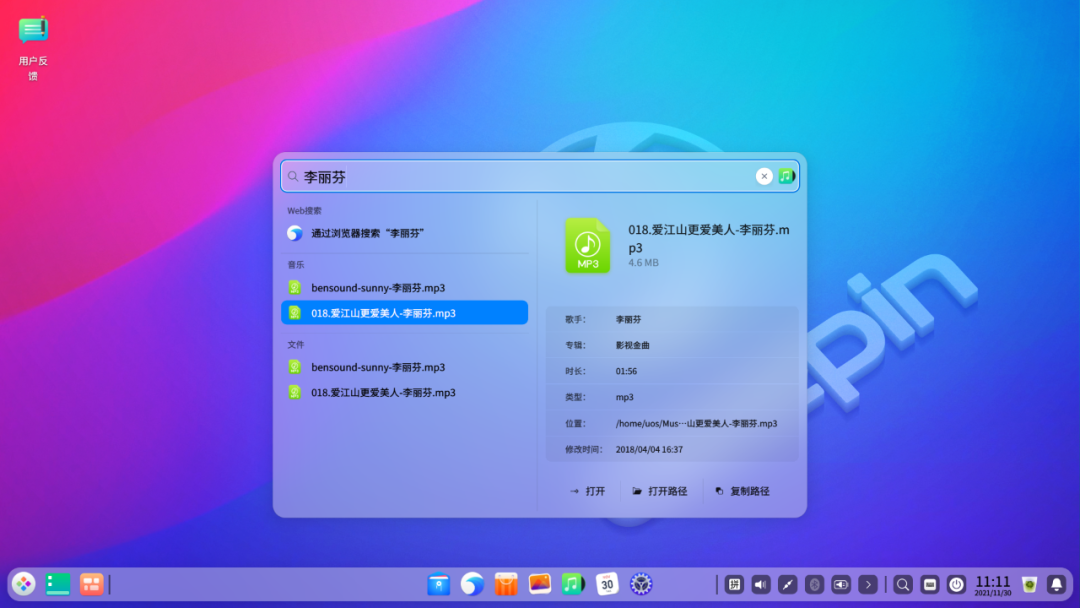Select bensound-sunny-李丽芬.mp3 under 音乐
Image resolution: width=1080 pixels, height=608 pixels.
405,288
